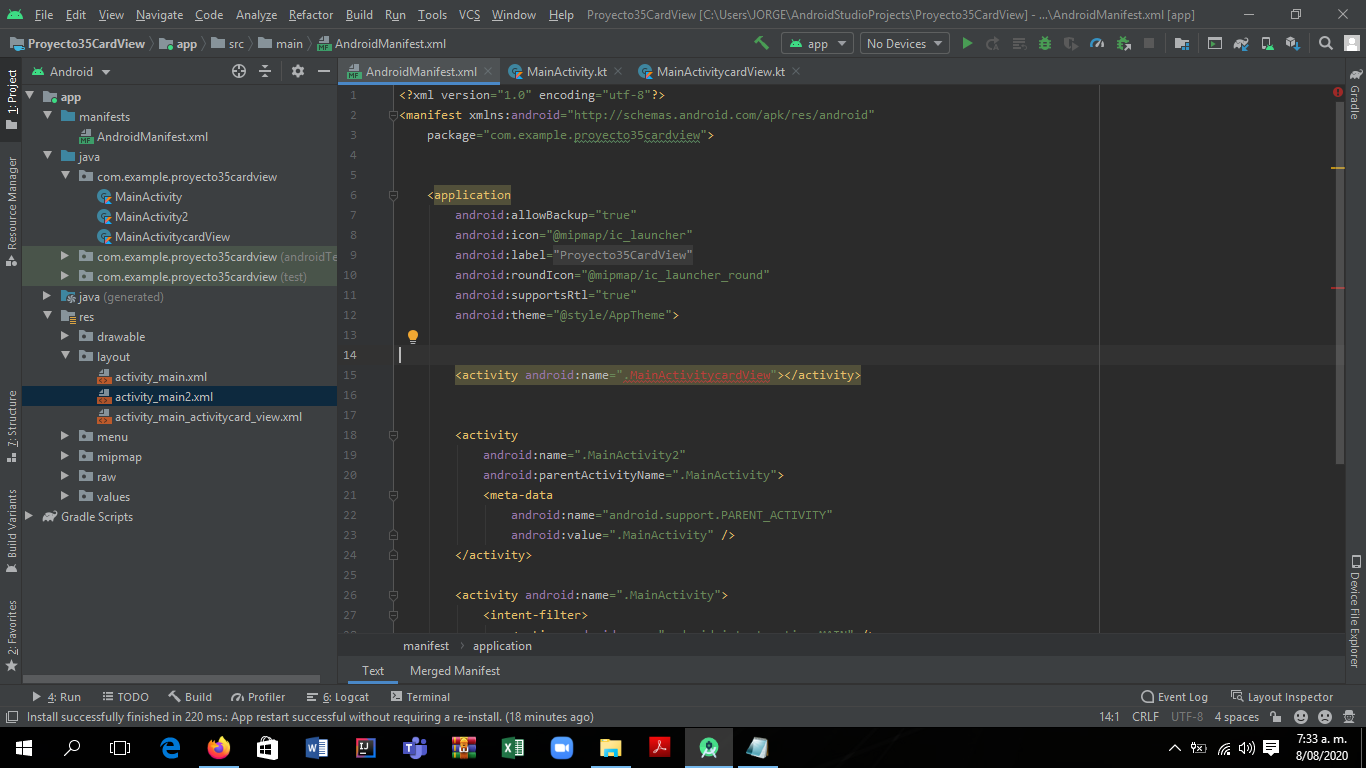The image size is (1366, 768).
Task: Click the Search Everywhere magnifier icon
Action: tap(1326, 44)
